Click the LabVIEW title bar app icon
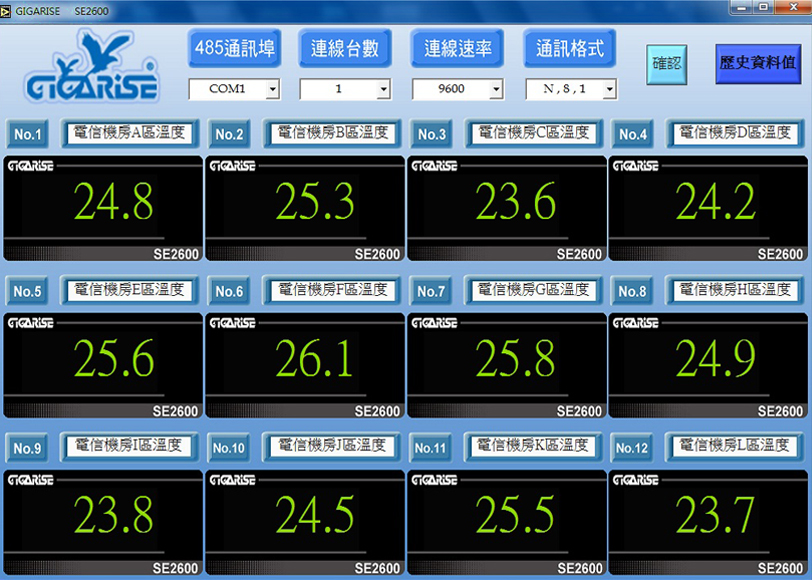This screenshot has width=812, height=580. tap(6, 11)
